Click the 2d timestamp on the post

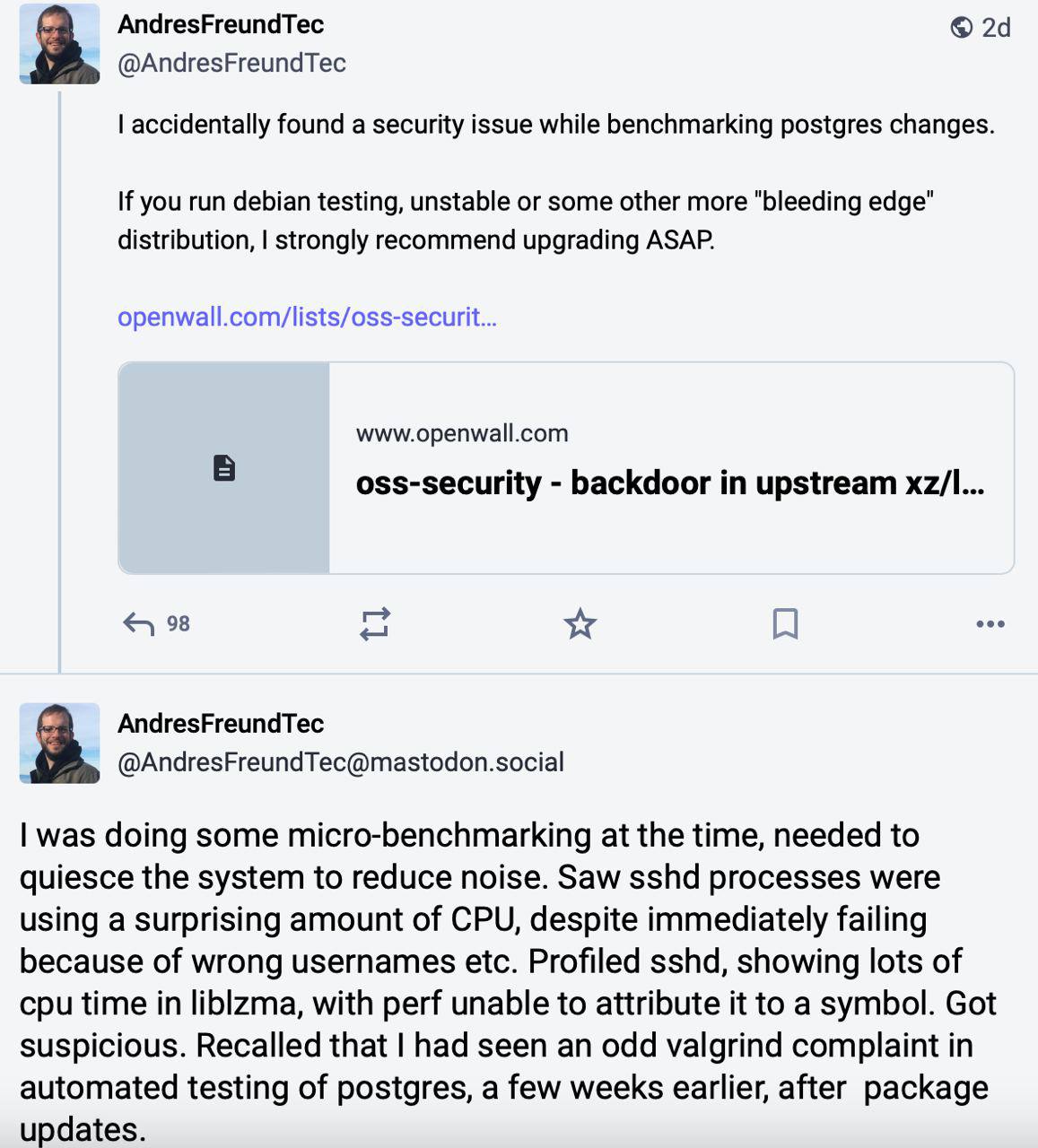pyautogui.click(x=996, y=28)
